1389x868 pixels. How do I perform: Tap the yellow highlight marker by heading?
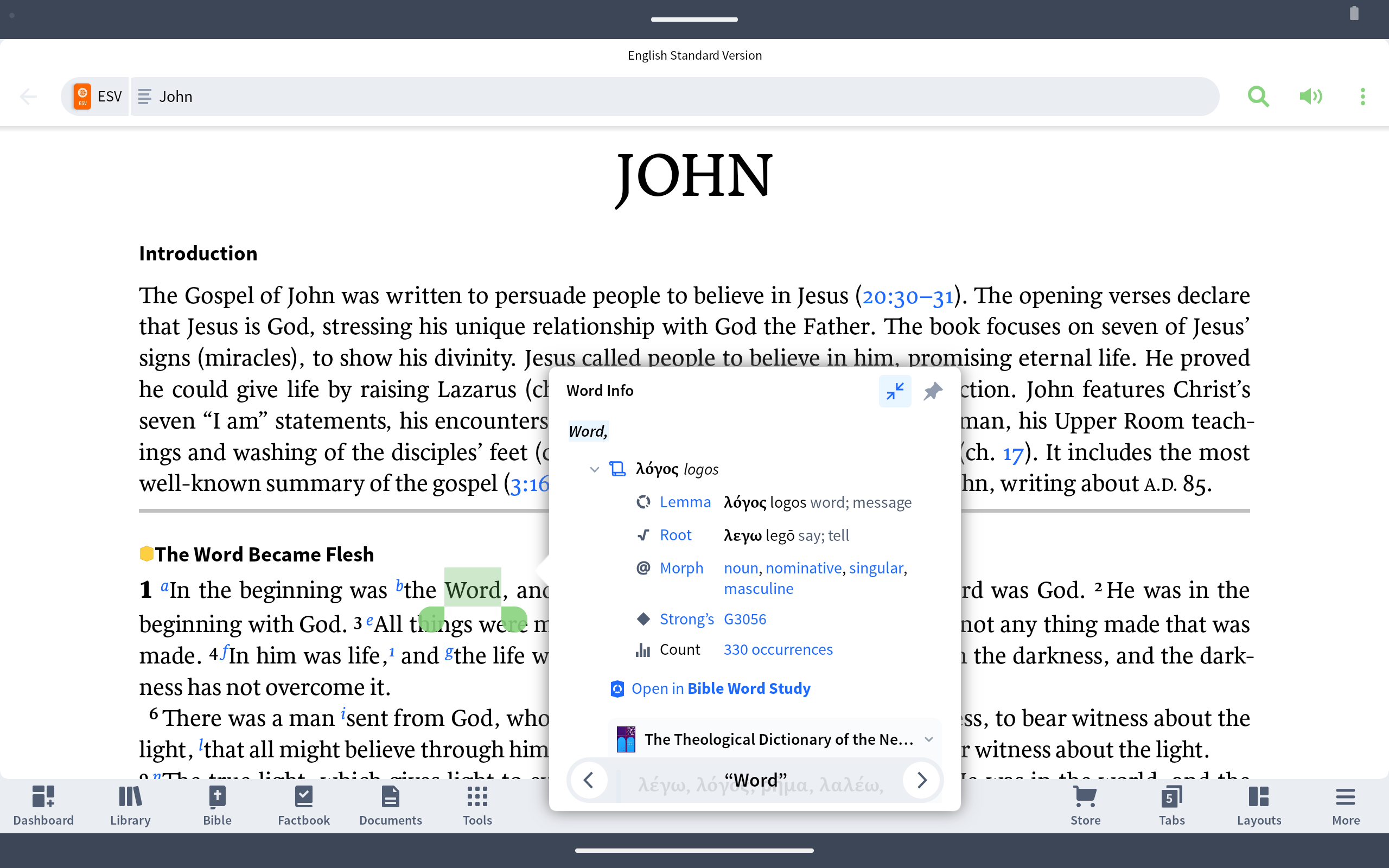point(146,554)
